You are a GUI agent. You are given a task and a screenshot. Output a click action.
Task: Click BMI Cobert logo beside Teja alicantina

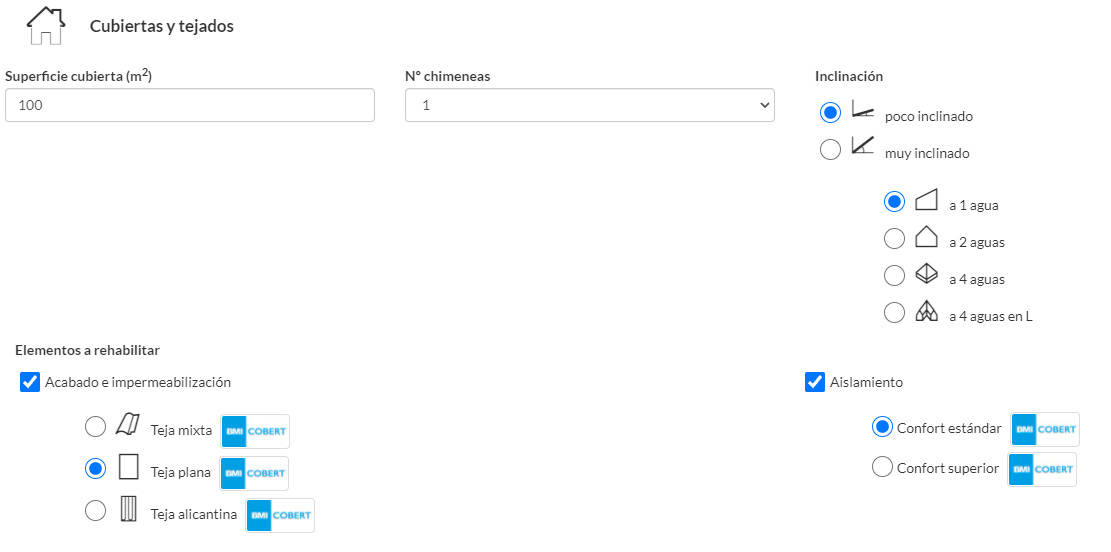(280, 515)
